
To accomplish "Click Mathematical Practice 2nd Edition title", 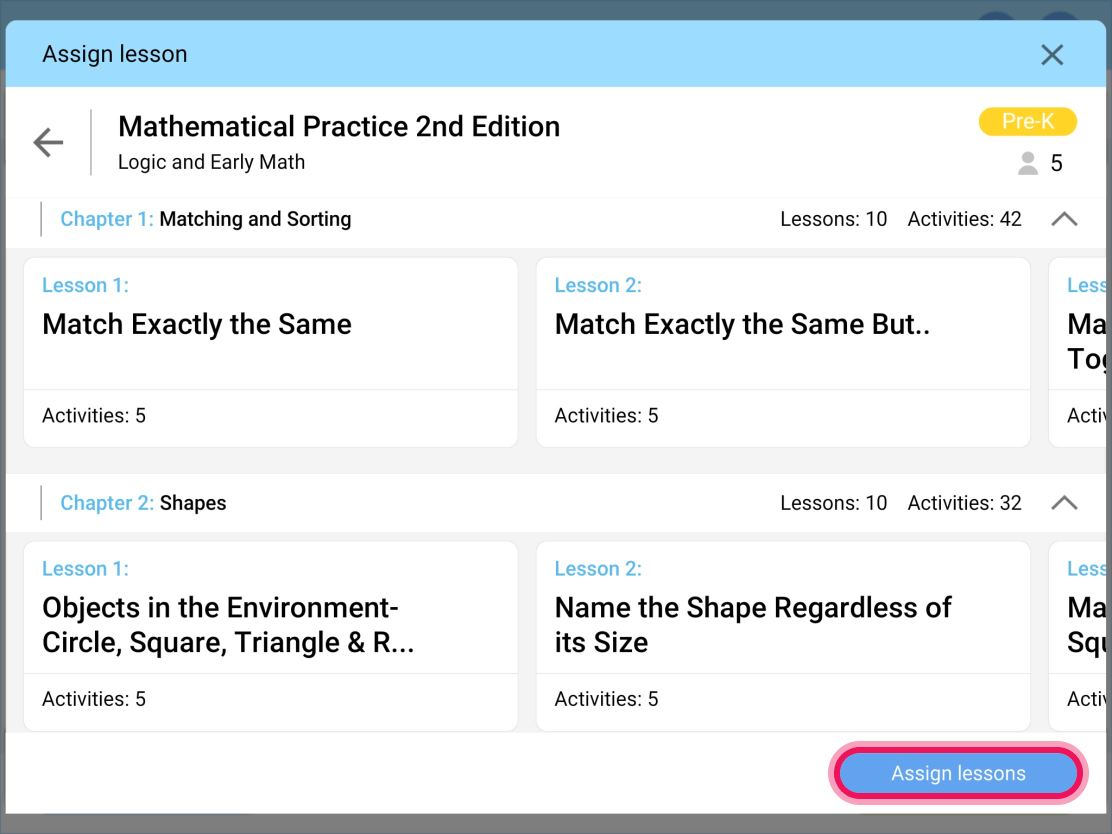I will click(339, 126).
